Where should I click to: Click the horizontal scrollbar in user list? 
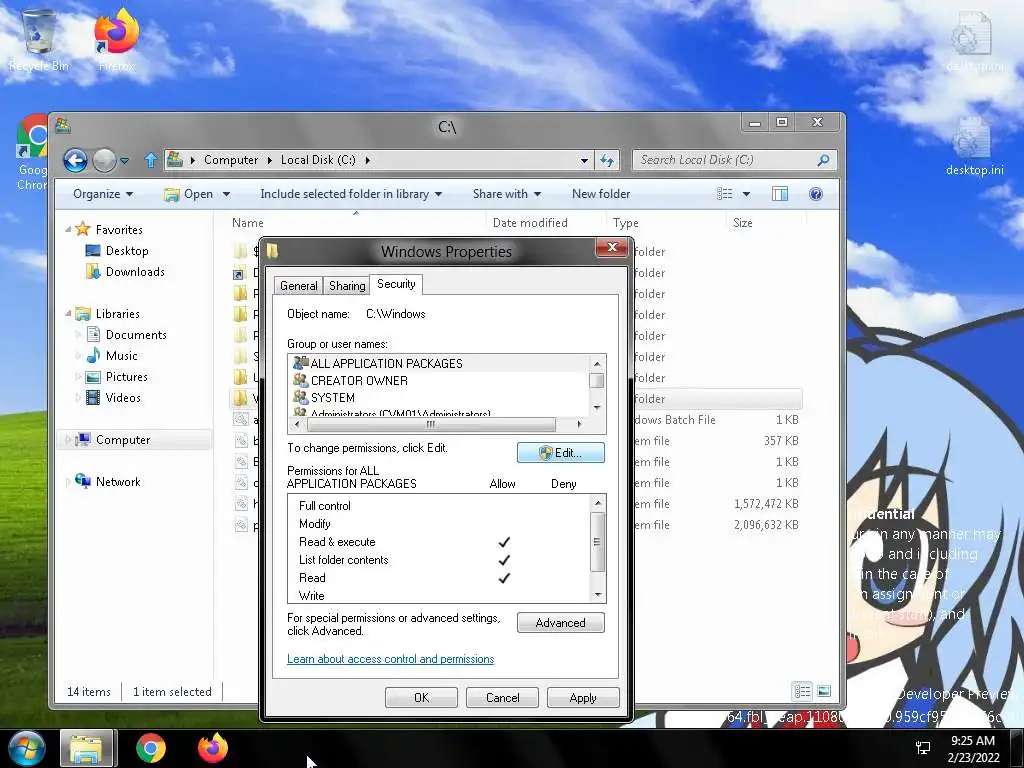tap(431, 424)
